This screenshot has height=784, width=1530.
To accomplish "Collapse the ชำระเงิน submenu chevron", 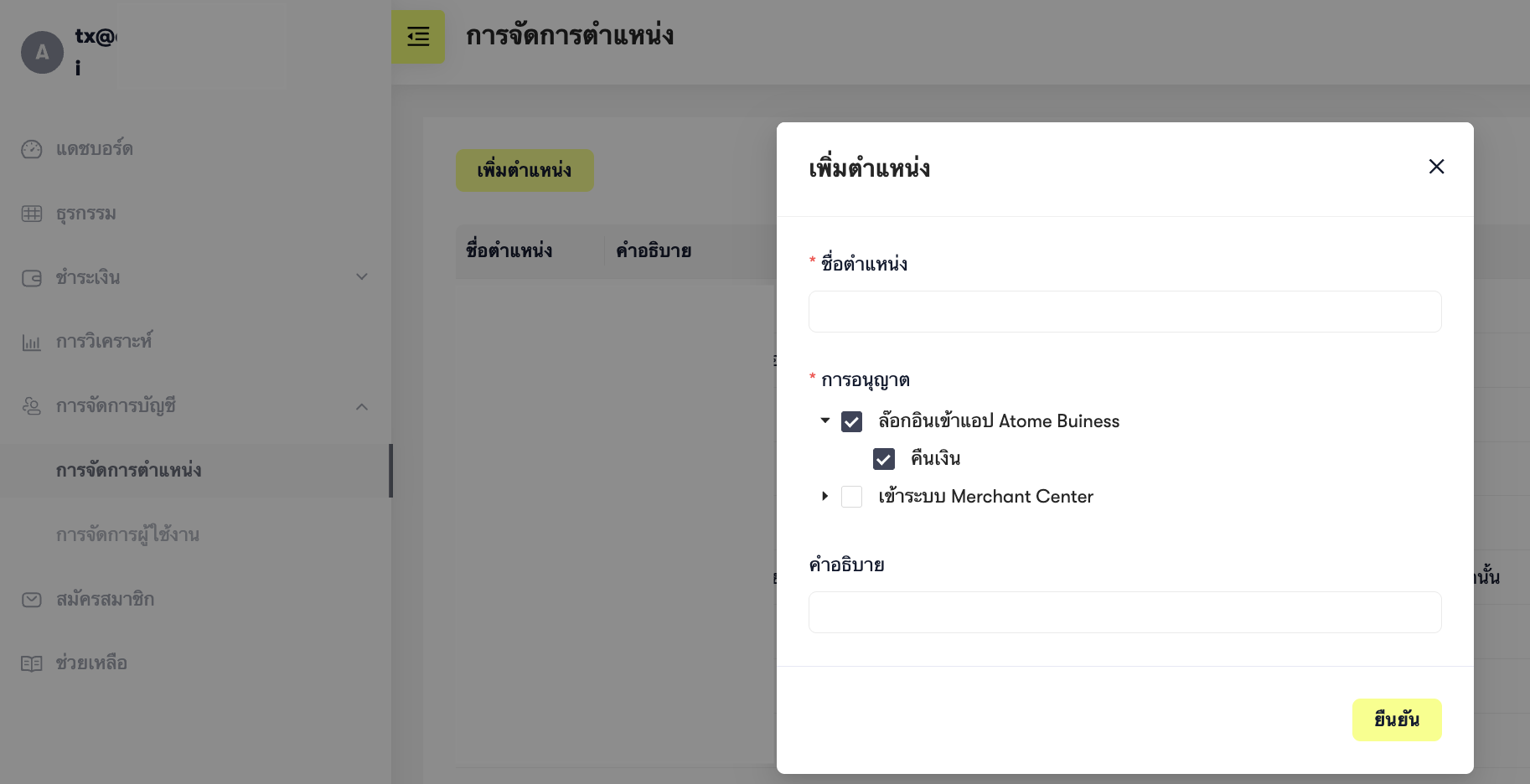I will point(362,276).
